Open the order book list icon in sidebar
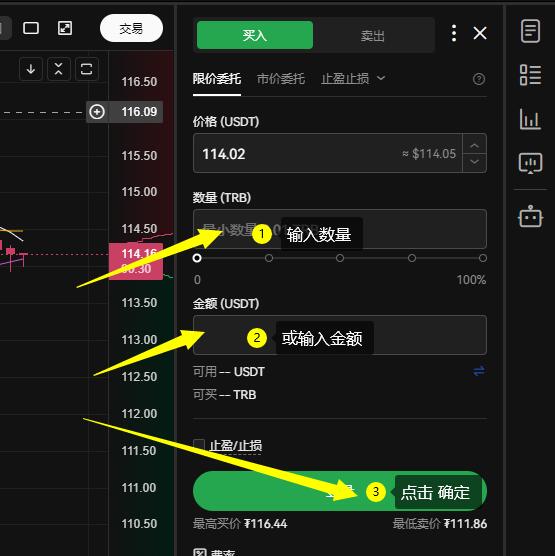Screen dimensions: 555x556 pyautogui.click(x=531, y=75)
